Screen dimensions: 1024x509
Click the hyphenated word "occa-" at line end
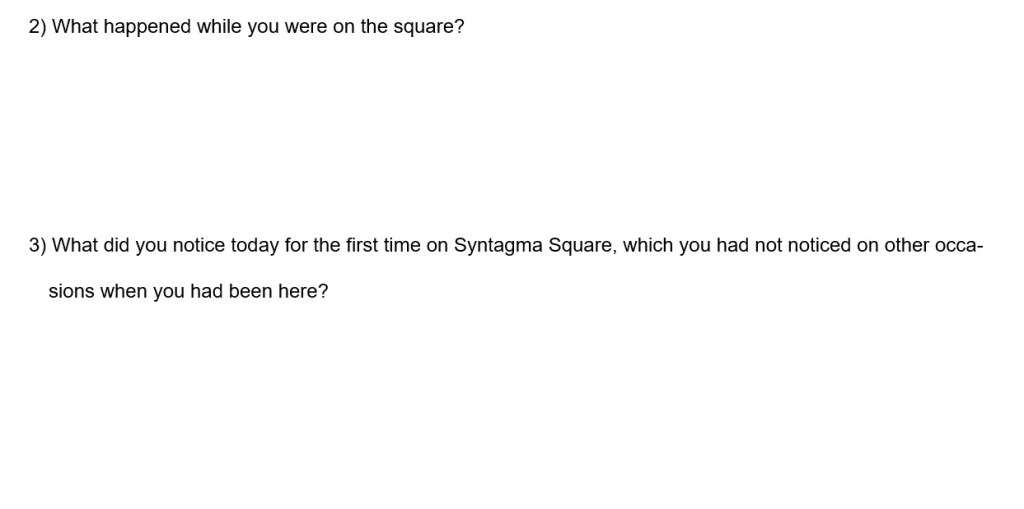click(960, 245)
